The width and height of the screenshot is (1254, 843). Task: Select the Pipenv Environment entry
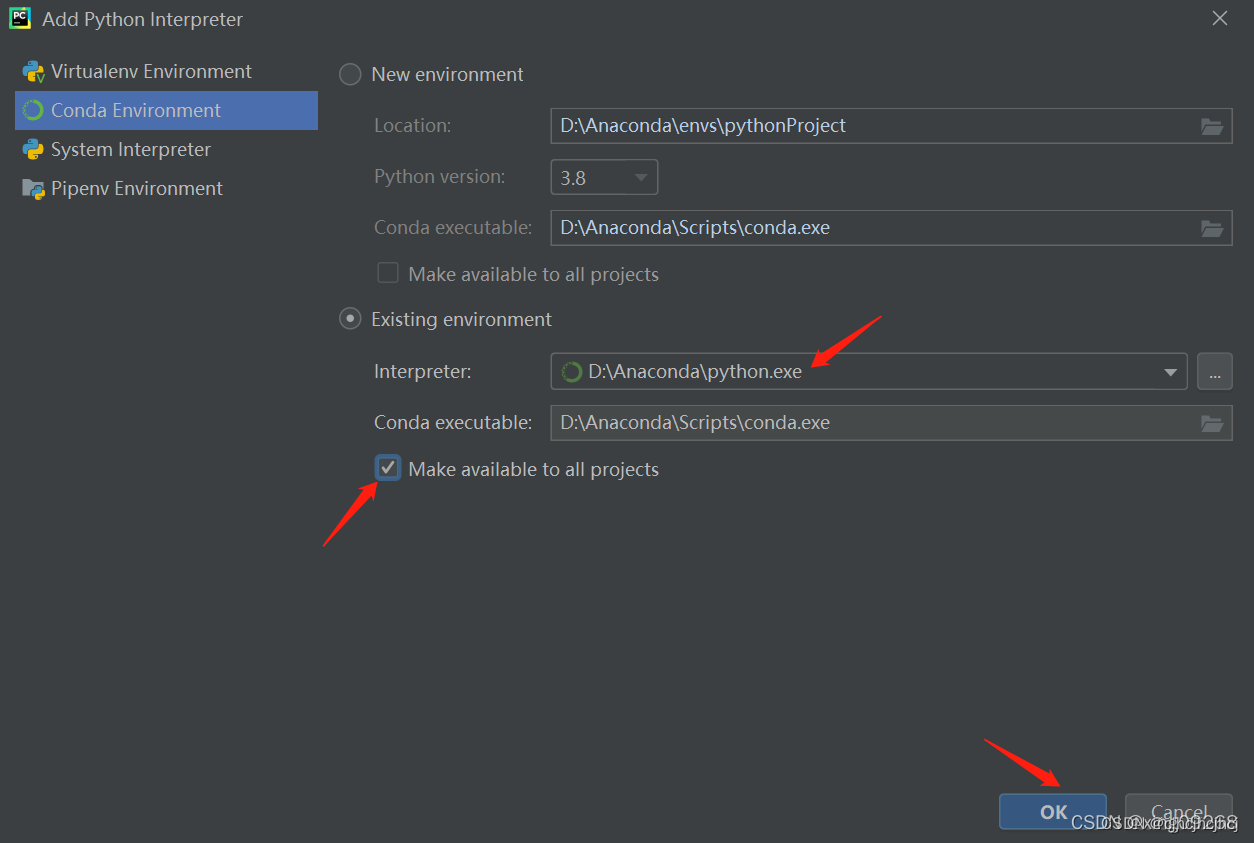166,189
